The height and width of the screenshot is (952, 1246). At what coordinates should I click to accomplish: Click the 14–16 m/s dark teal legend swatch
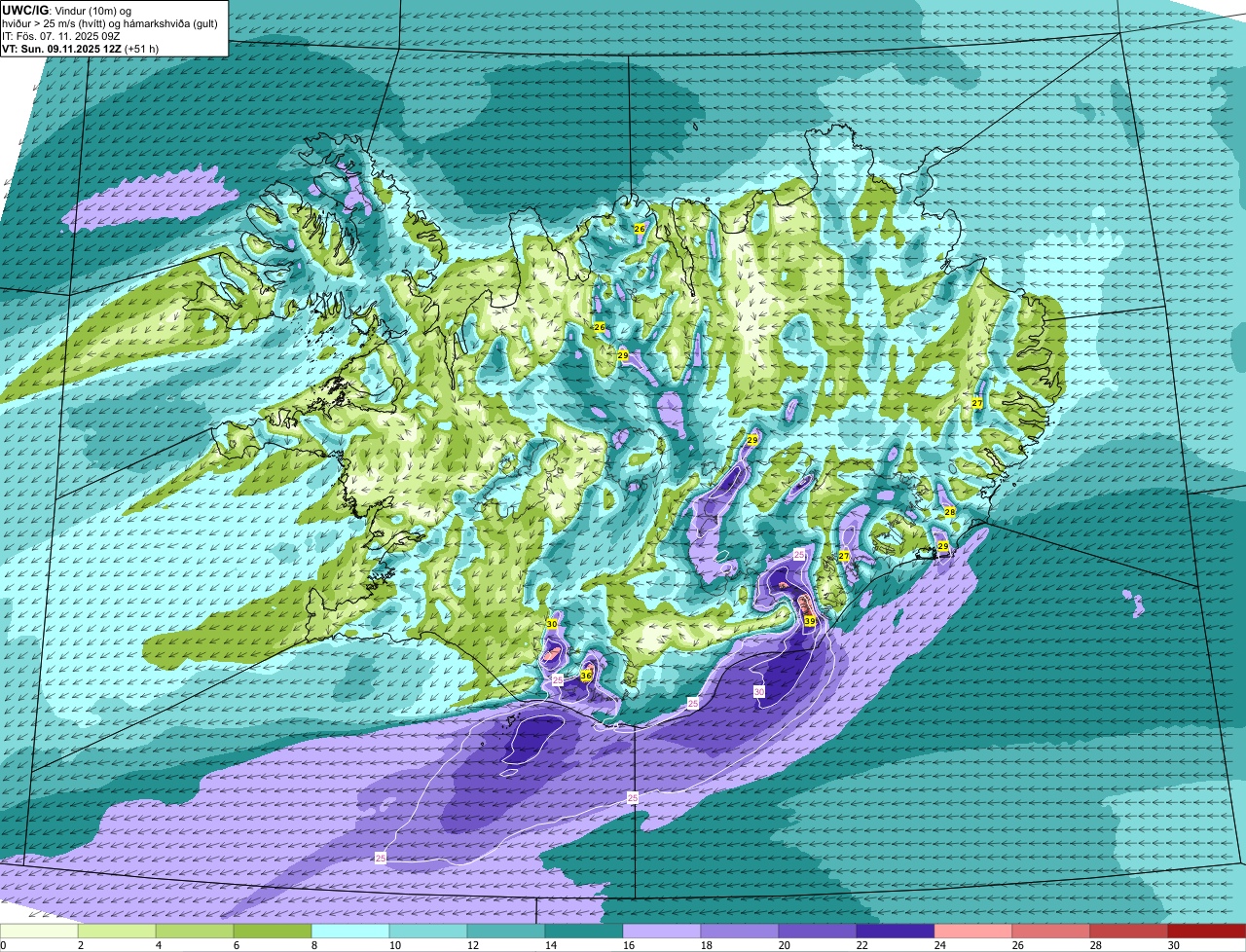(x=584, y=931)
